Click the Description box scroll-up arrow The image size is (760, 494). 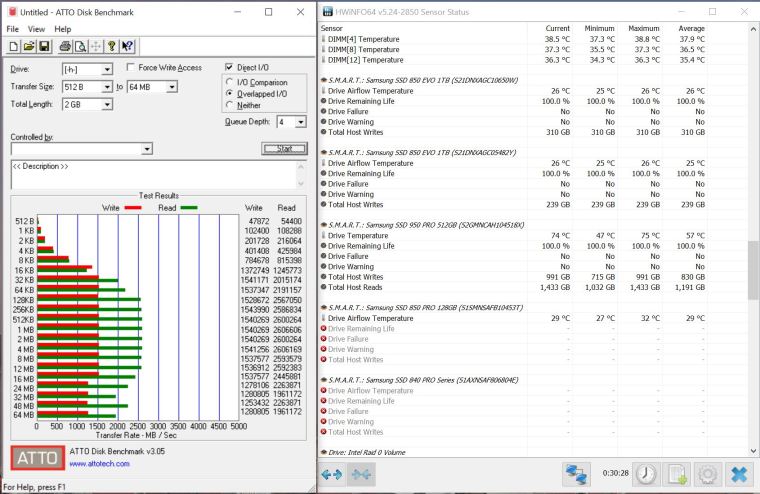pyautogui.click(x=301, y=166)
